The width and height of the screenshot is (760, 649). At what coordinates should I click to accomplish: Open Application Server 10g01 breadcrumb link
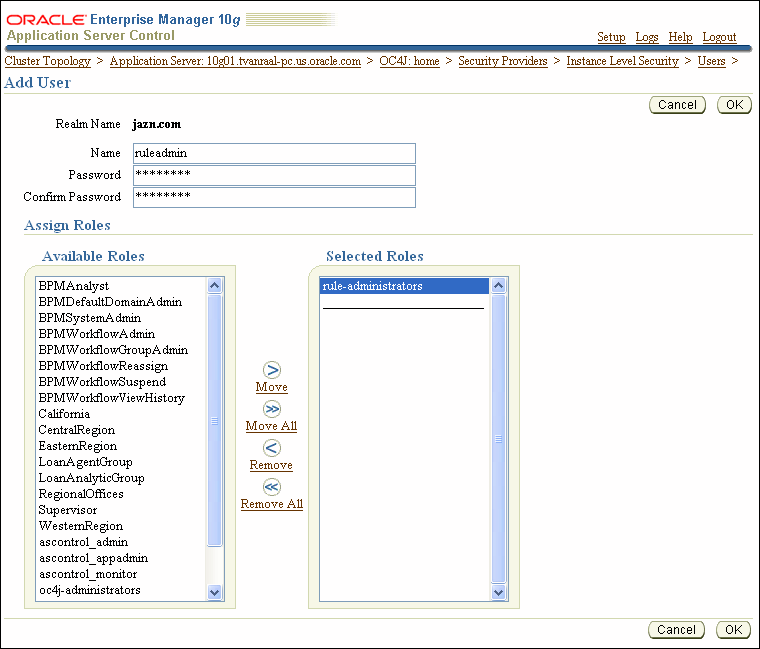click(235, 61)
